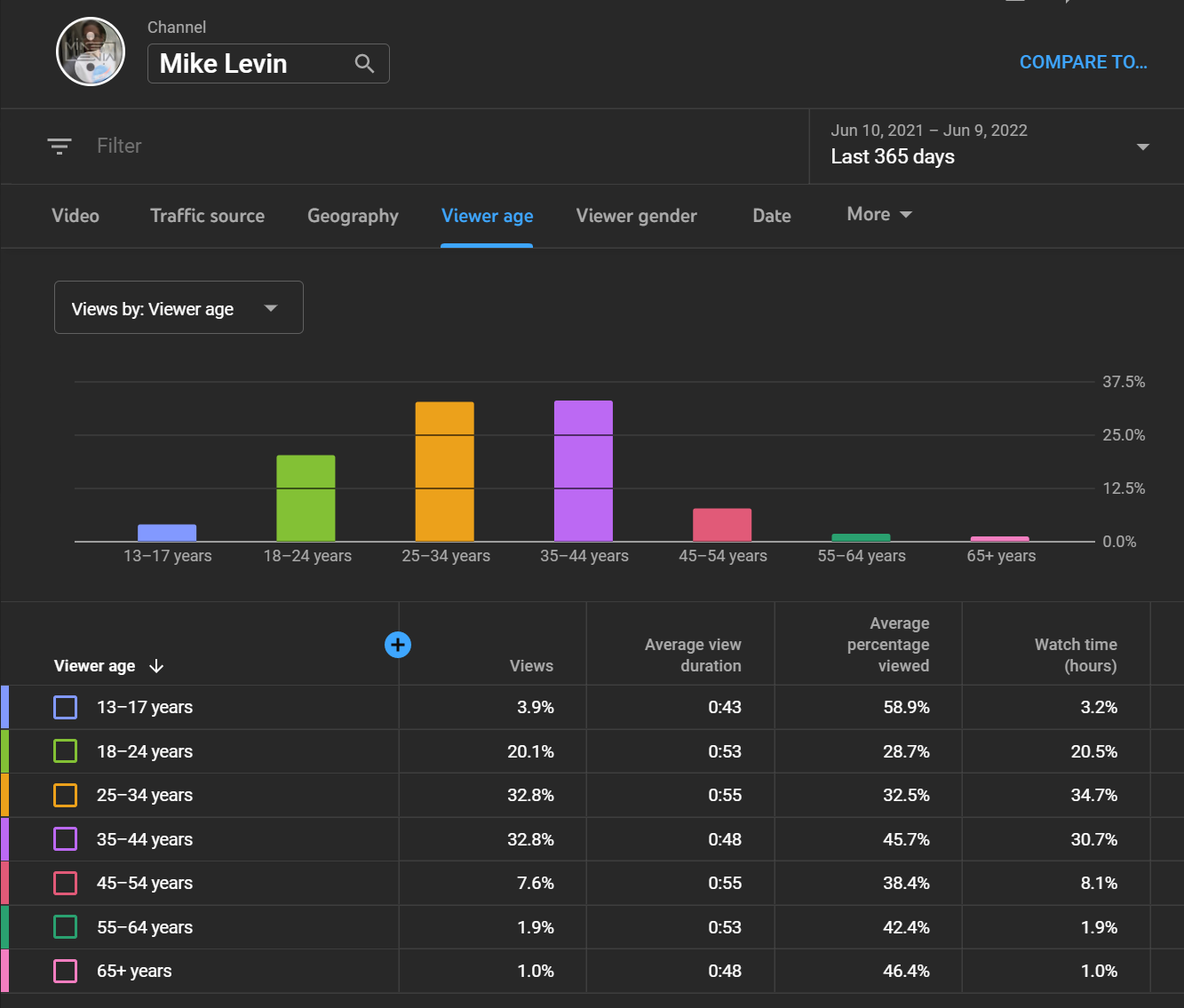Click the 20.1% views cell
Viewport: 1184px width, 1008px height.
(x=530, y=751)
